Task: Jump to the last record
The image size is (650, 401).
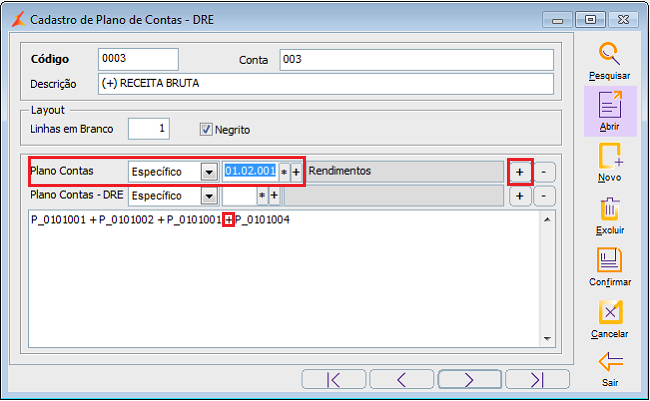Action: [x=537, y=379]
